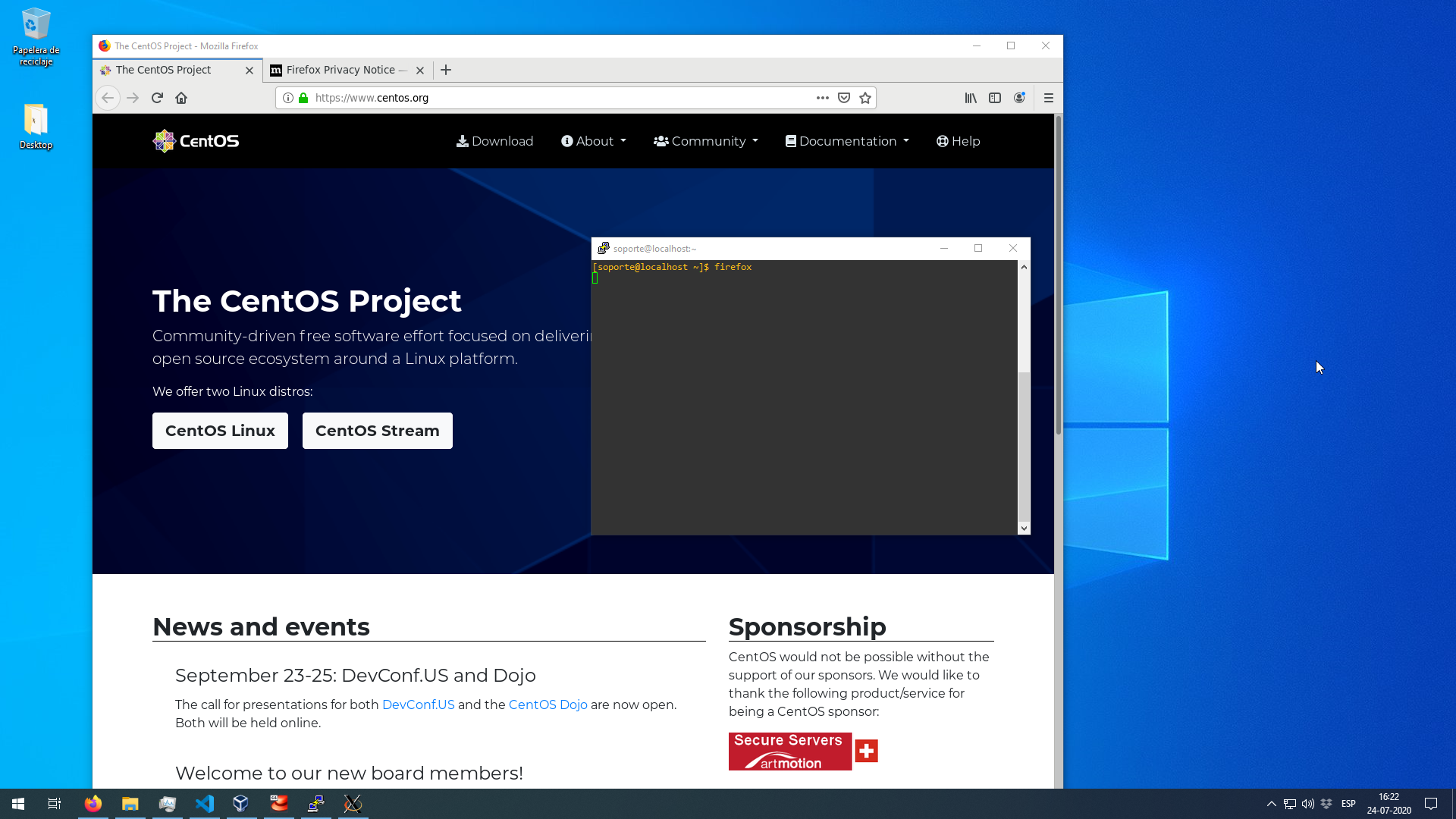This screenshot has width=1456, height=819.
Task: Toggle the Firefox sidebar
Action: click(x=995, y=98)
